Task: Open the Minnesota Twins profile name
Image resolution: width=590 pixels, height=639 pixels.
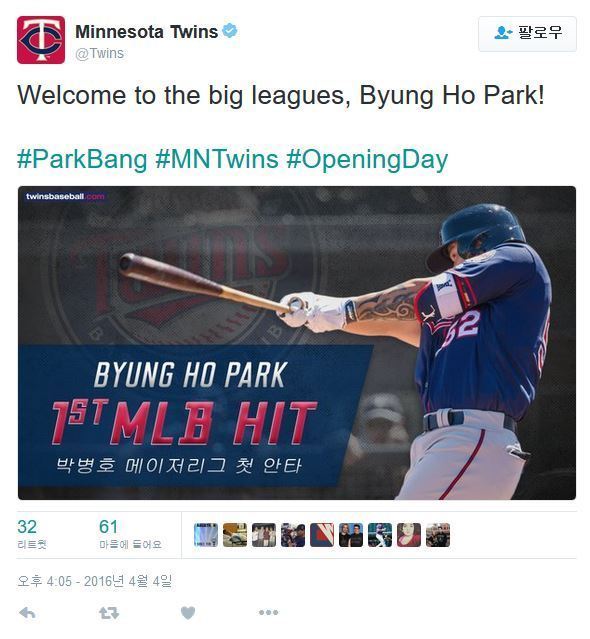Action: tap(147, 32)
